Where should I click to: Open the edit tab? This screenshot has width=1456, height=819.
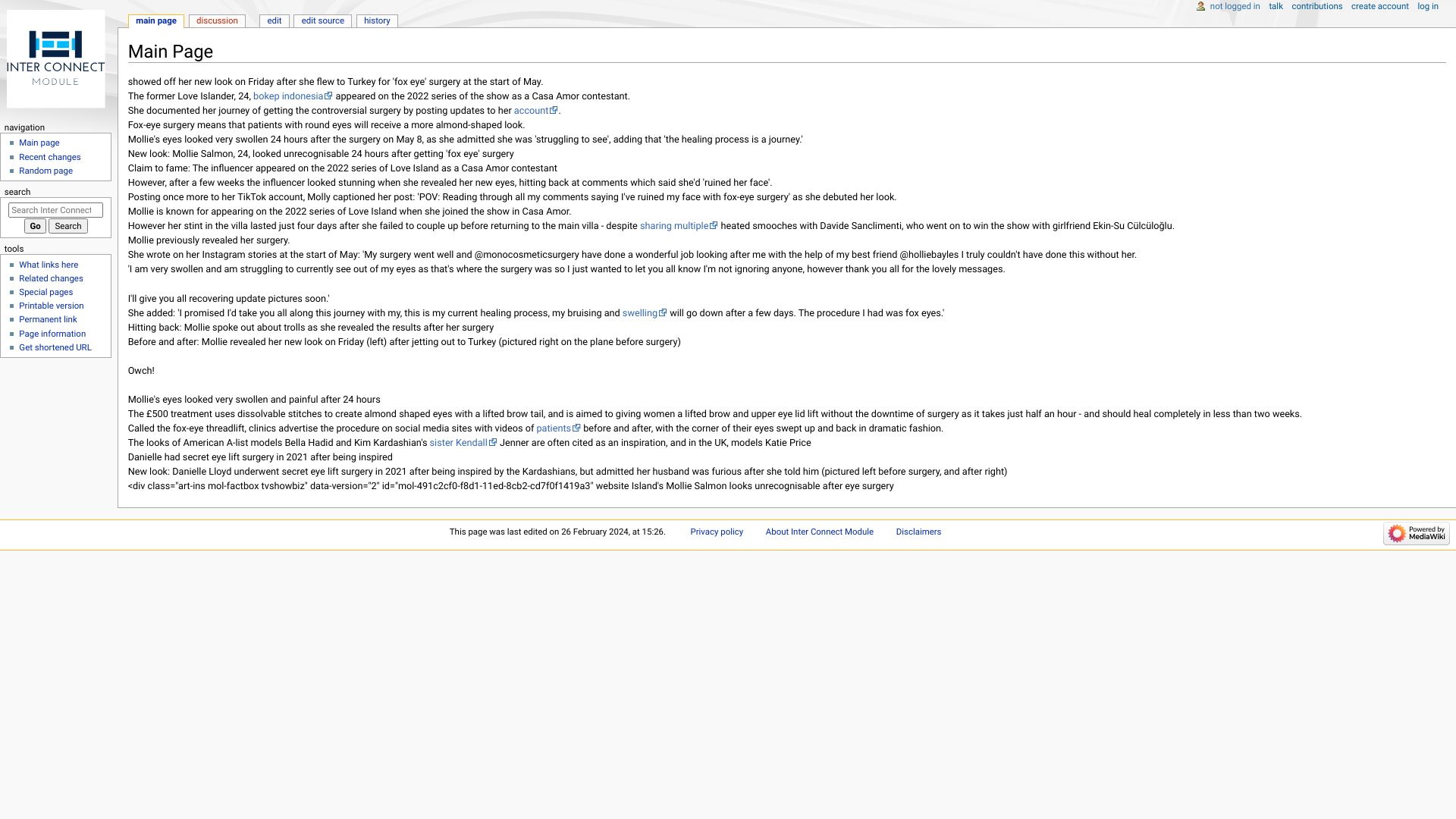(275, 21)
